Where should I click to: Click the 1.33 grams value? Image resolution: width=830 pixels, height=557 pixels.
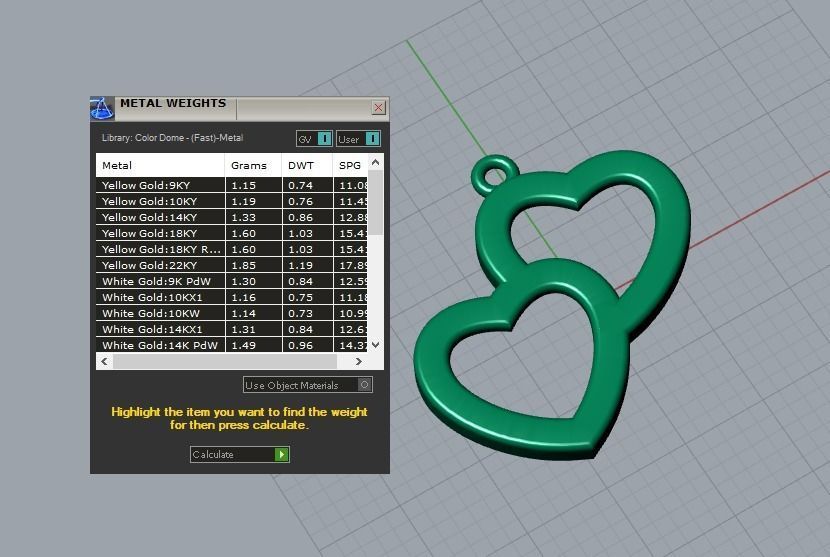click(243, 217)
